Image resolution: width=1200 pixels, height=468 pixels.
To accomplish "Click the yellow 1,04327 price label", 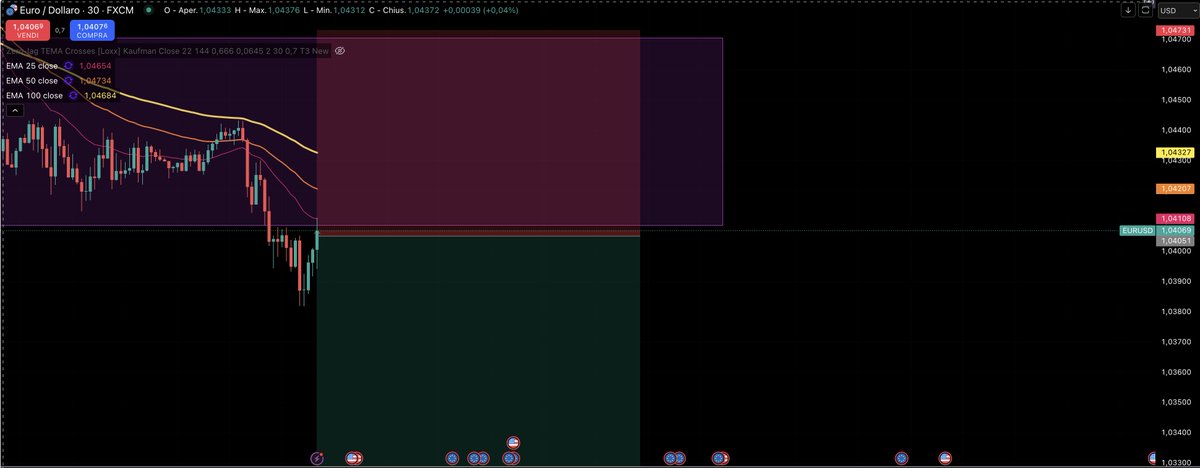I will [x=1175, y=152].
